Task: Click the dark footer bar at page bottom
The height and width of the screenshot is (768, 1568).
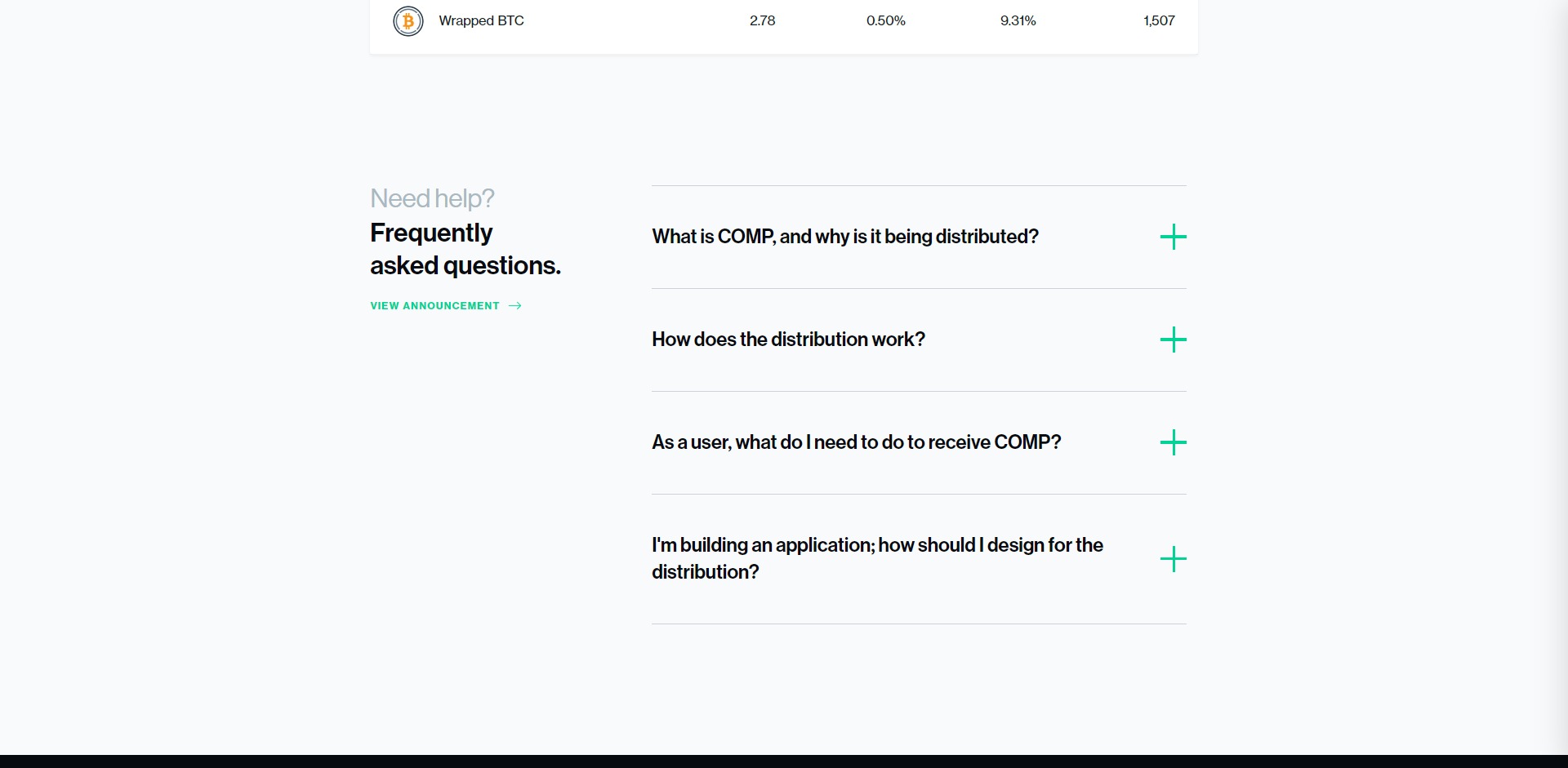Action: (784, 761)
